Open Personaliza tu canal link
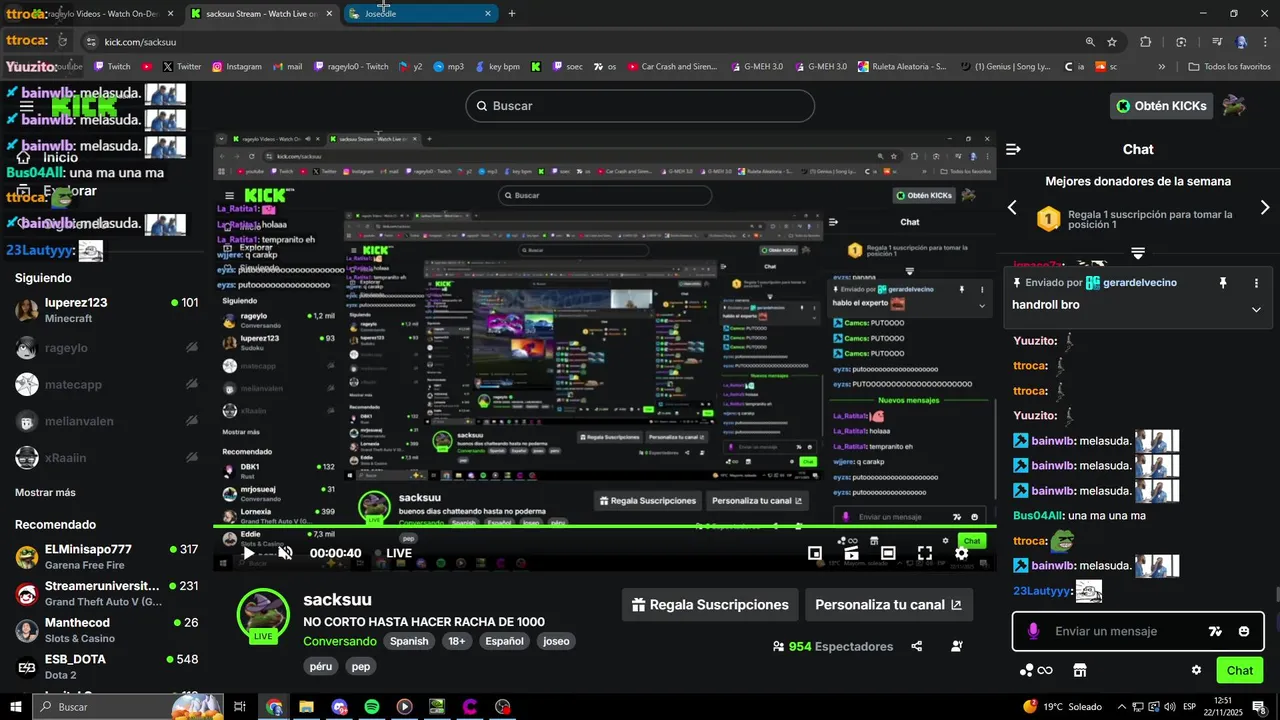Image resolution: width=1280 pixels, height=720 pixels. 888,605
